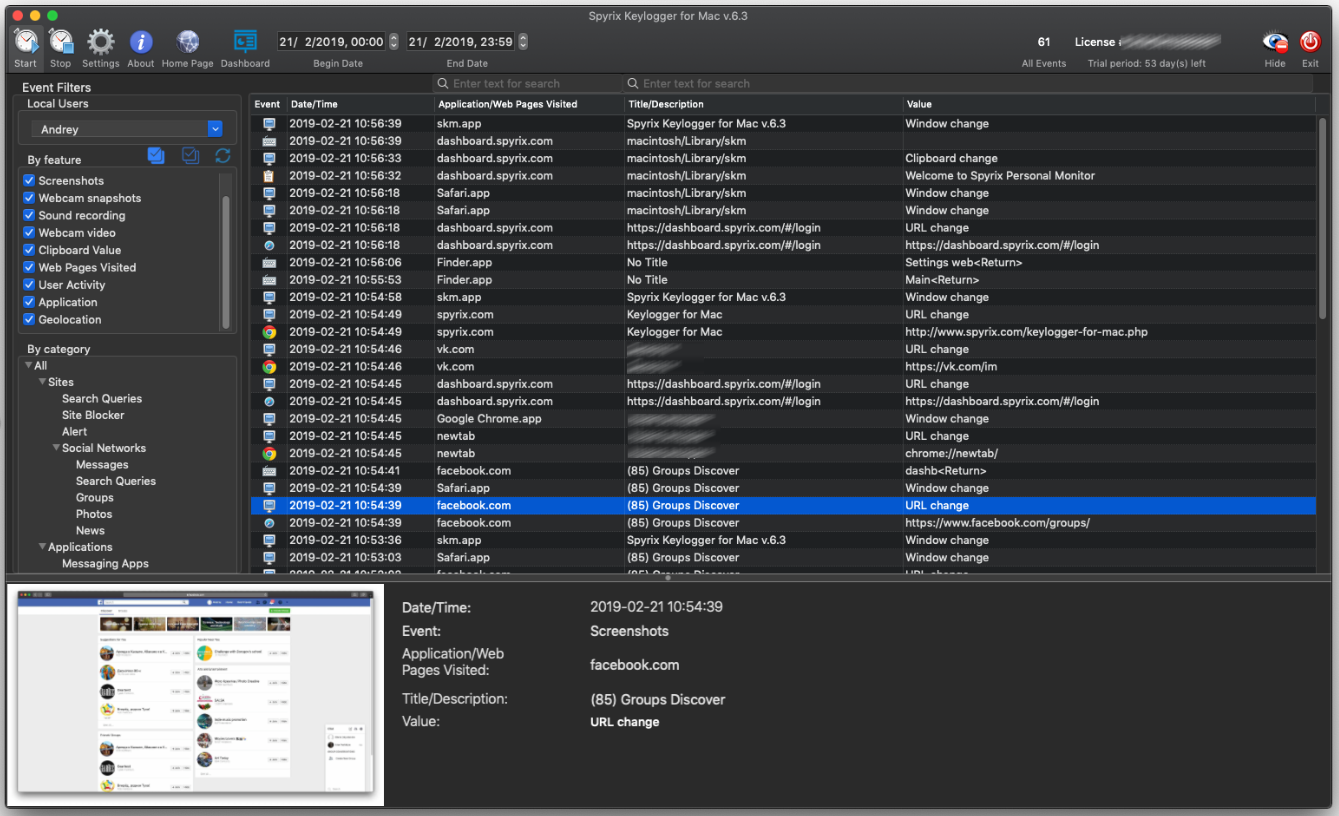Click the keyboard icon in the 10:54:41 facebook.com row
This screenshot has width=1339, height=816.
click(x=269, y=471)
